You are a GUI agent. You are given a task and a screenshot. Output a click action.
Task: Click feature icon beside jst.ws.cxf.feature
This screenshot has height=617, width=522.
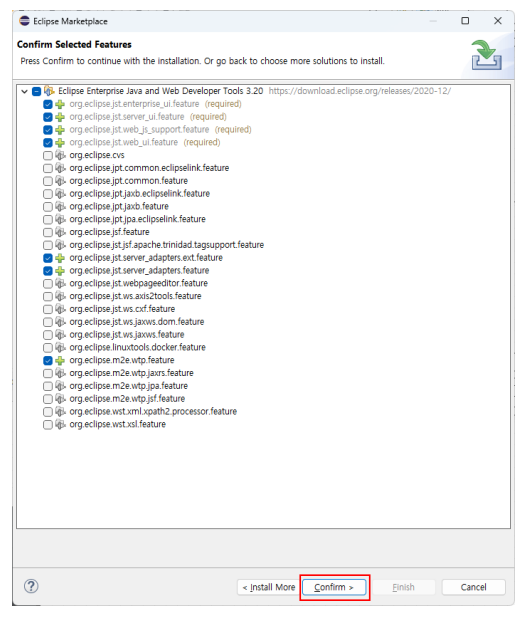tap(60, 309)
